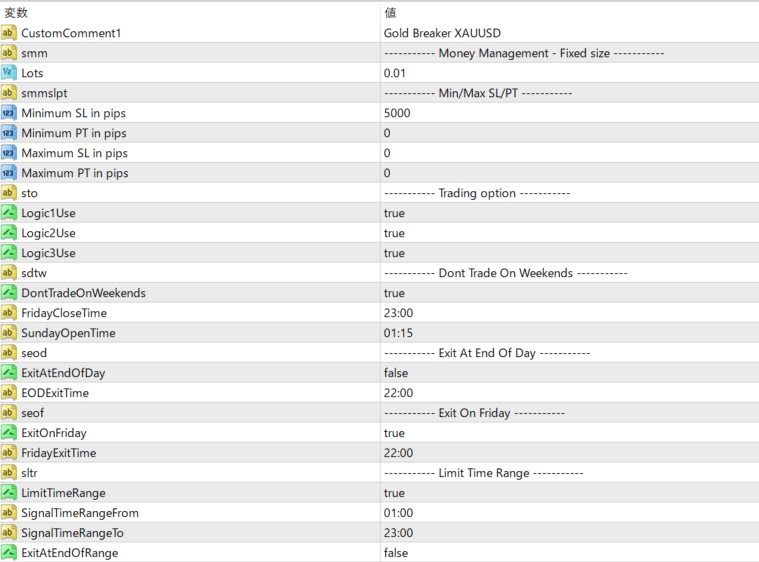759x562 pixels.
Task: Click the 変数 column header
Action: (x=17, y=12)
